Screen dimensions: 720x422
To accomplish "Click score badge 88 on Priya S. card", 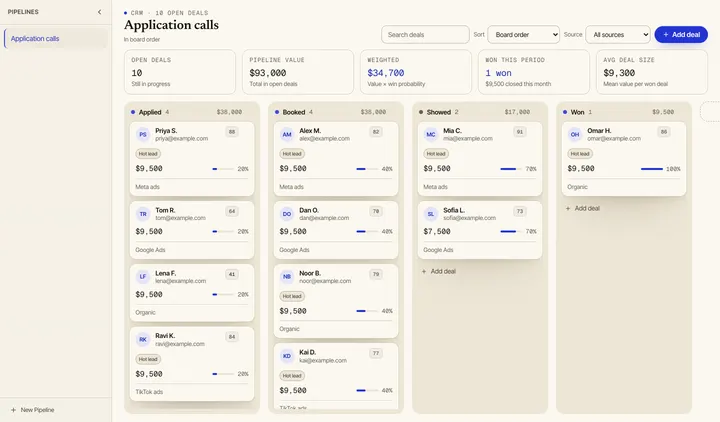I will pos(232,132).
